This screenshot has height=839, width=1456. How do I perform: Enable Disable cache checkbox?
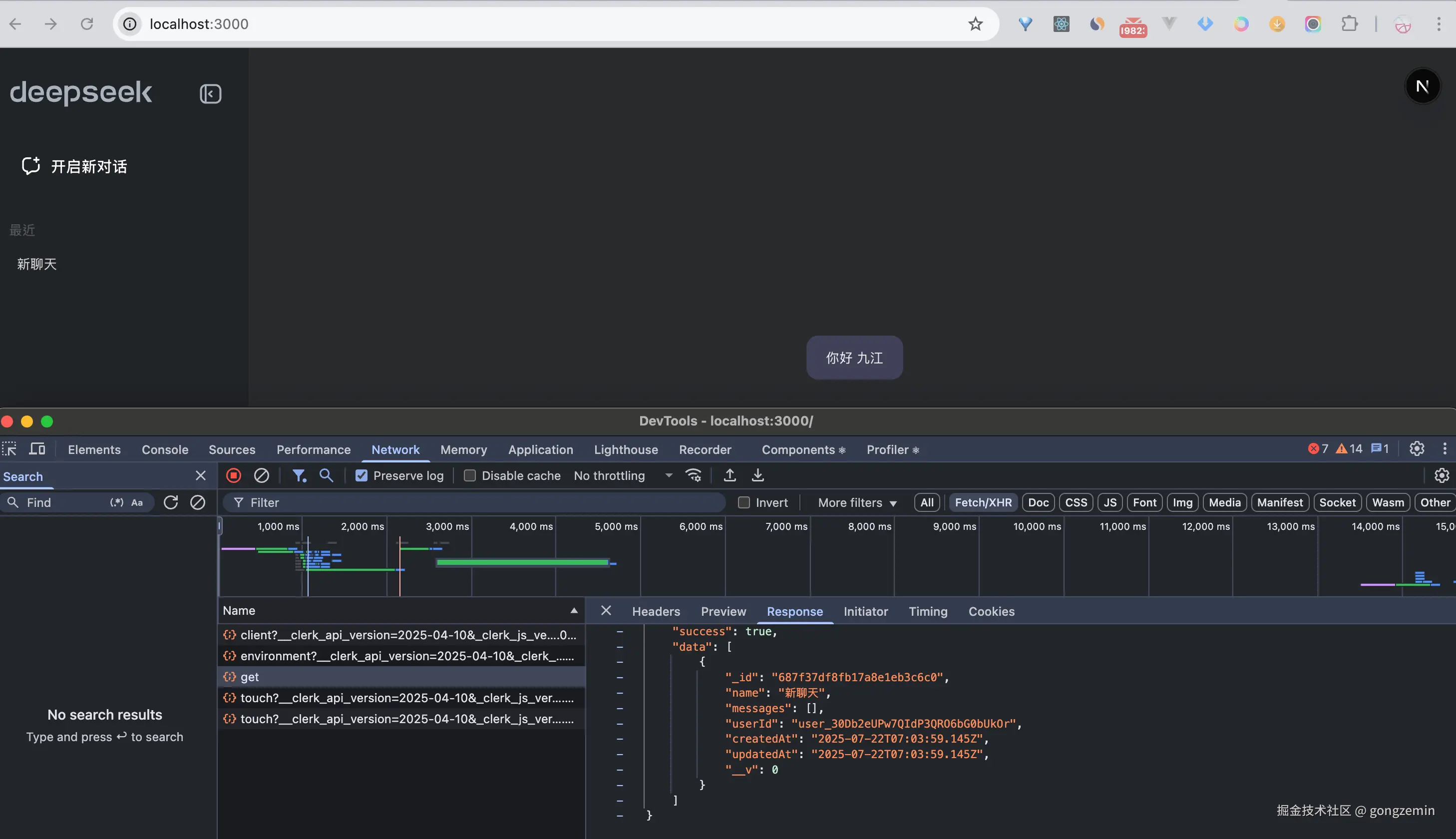click(x=470, y=475)
